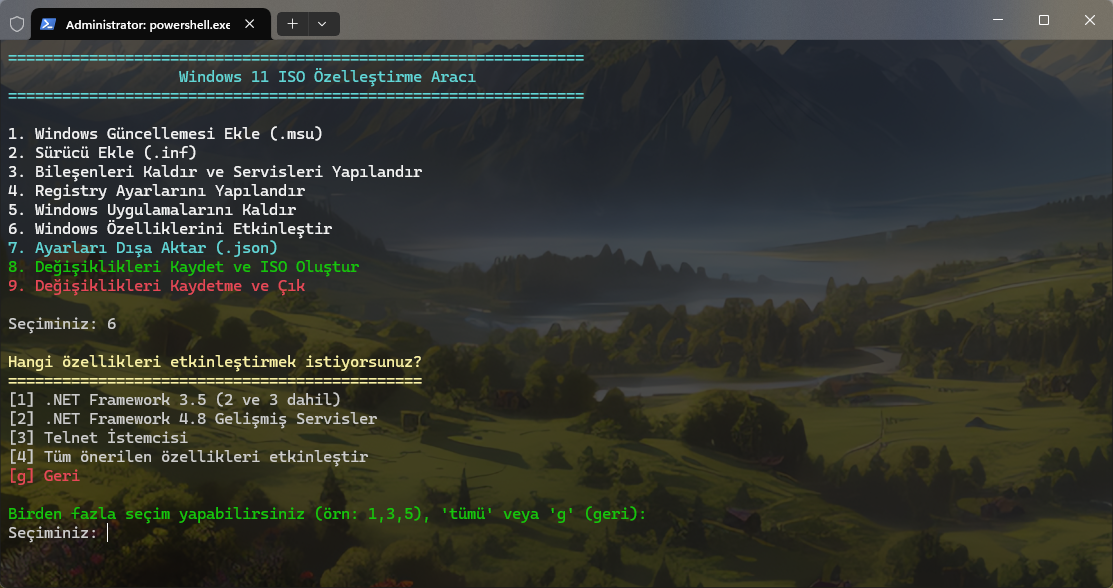Click line "1. Windows Güncellemesi Ekle (.msu)"
The width and height of the screenshot is (1113, 588).
[165, 134]
